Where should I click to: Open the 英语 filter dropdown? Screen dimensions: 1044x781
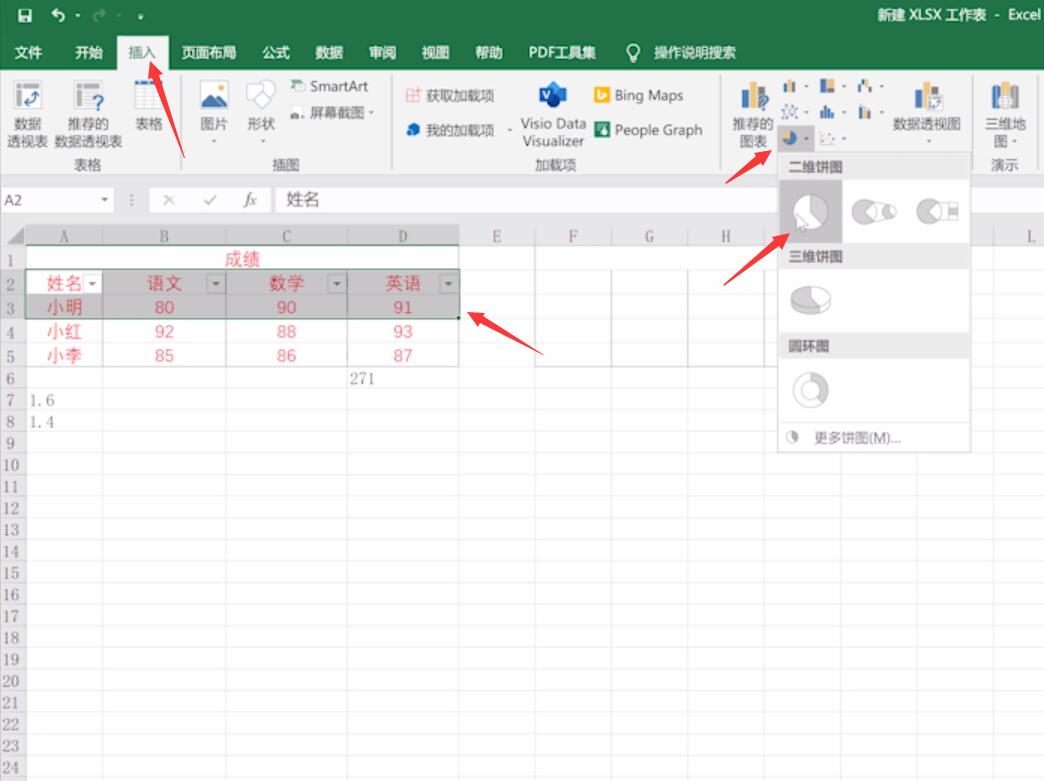point(448,284)
